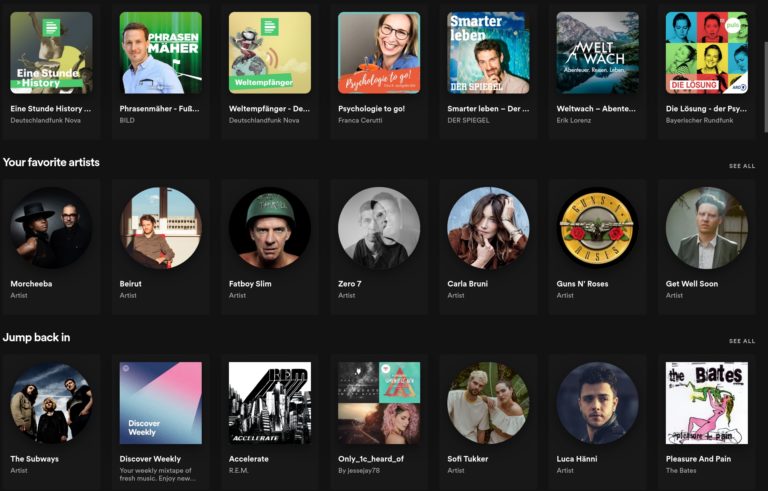Click 'The Bates' artist text
This screenshot has width=768, height=491.
click(680, 470)
